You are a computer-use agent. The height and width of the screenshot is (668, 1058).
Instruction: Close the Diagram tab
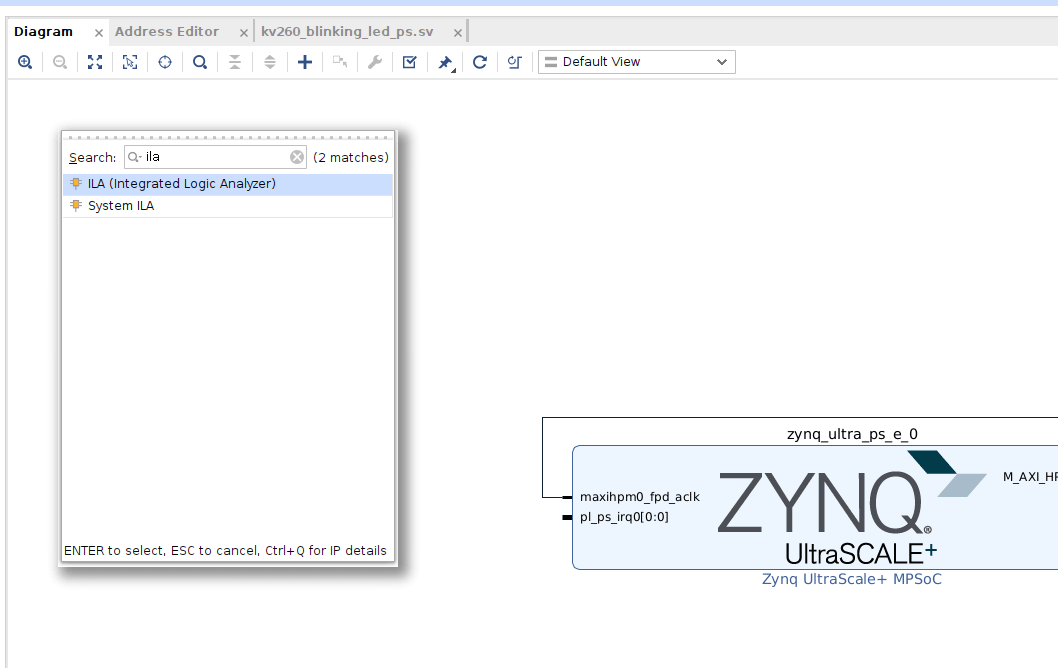[99, 32]
